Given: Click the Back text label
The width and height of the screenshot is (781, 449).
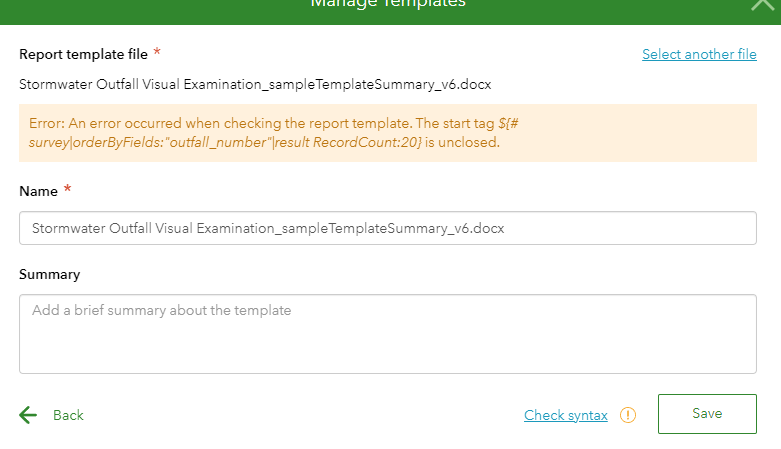Looking at the screenshot, I should pyautogui.click(x=68, y=415).
